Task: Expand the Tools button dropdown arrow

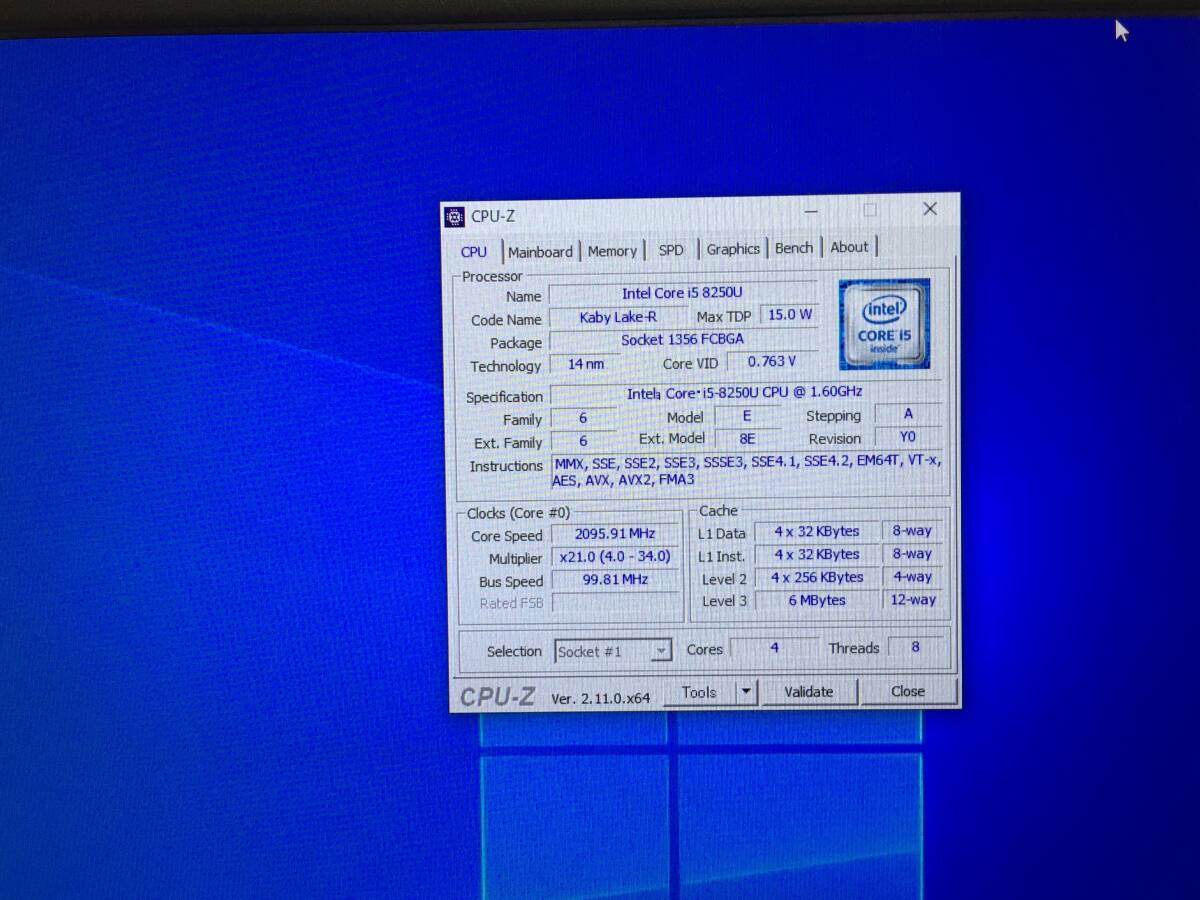Action: click(746, 692)
